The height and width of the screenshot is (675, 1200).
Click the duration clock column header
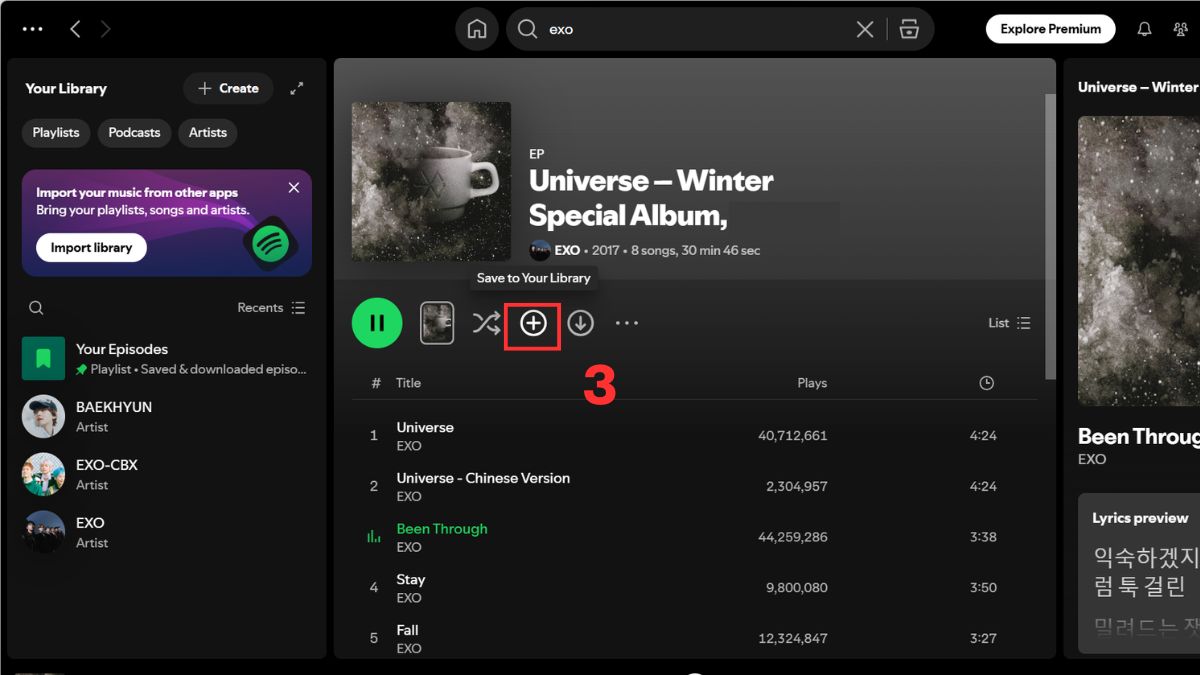987,383
